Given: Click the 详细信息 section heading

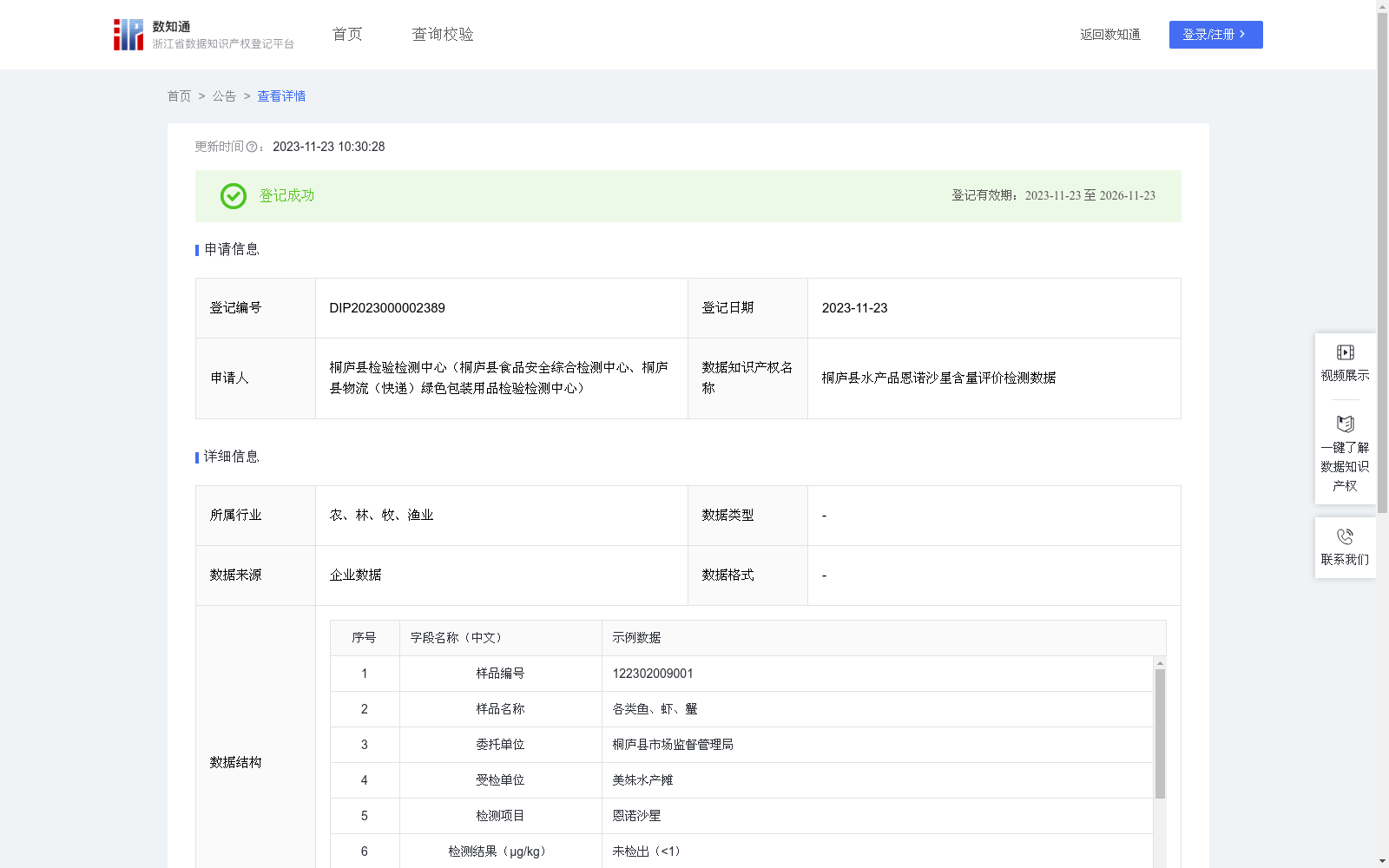Looking at the screenshot, I should point(232,457).
